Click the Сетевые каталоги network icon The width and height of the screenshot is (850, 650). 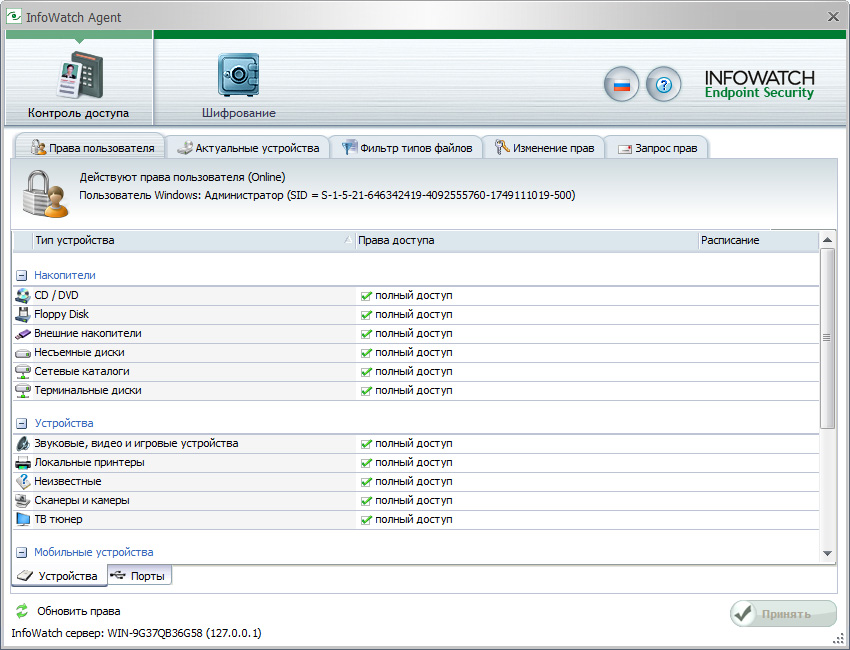(x=23, y=372)
